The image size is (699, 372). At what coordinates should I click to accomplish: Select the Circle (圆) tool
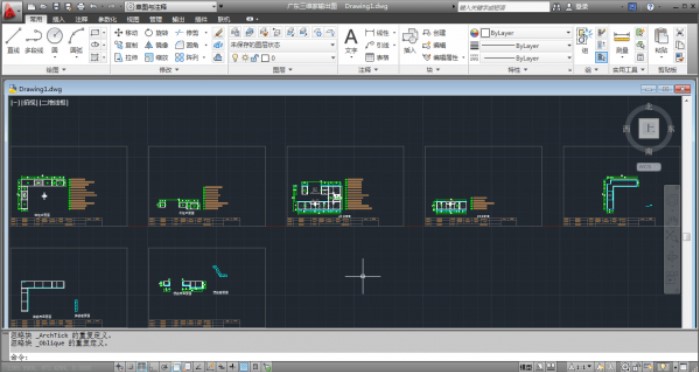tap(55, 41)
